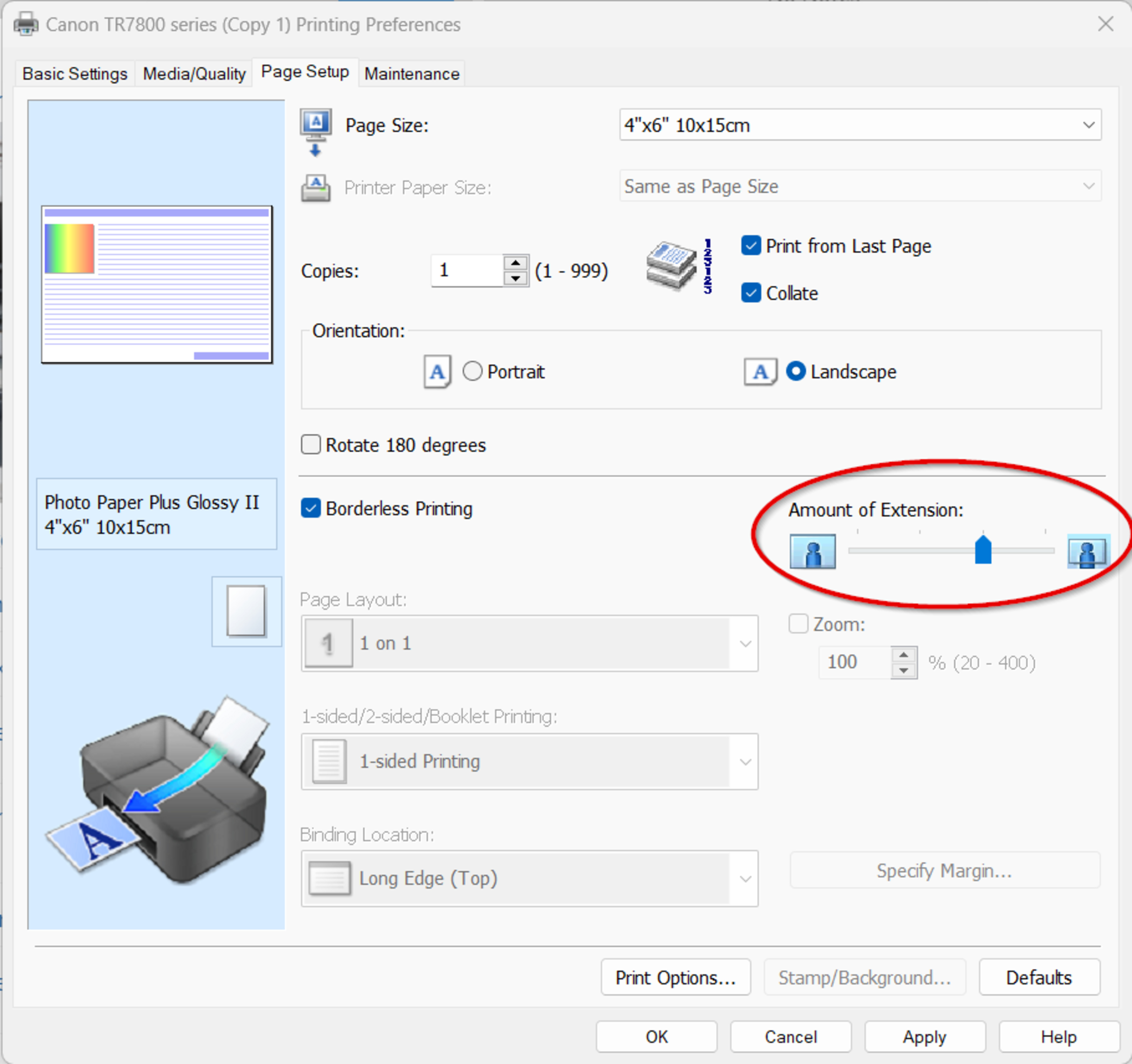
Task: Click the landscape orientation page icon
Action: point(760,372)
